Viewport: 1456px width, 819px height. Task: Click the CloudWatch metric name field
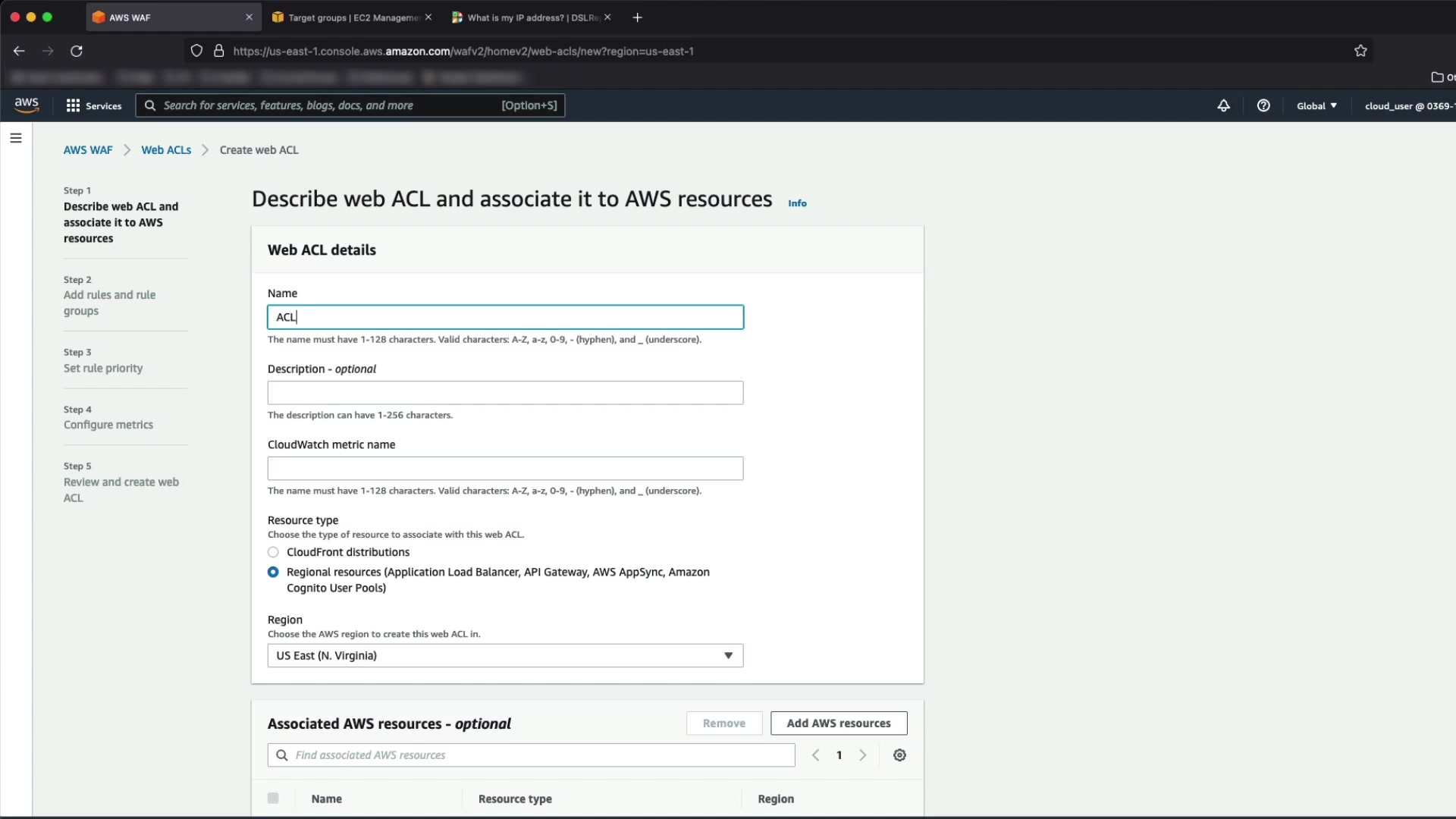tap(505, 469)
